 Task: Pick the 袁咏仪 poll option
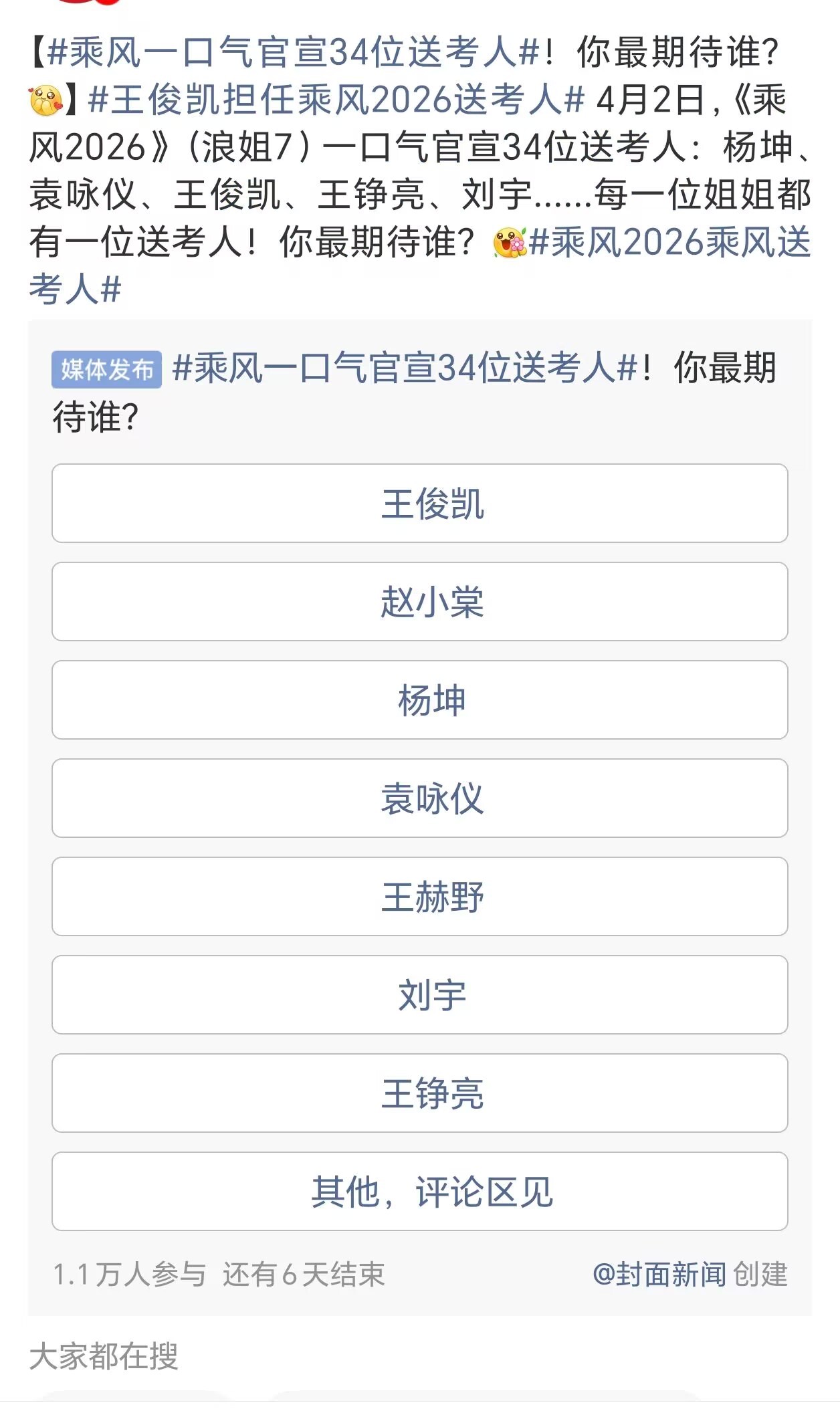419,798
